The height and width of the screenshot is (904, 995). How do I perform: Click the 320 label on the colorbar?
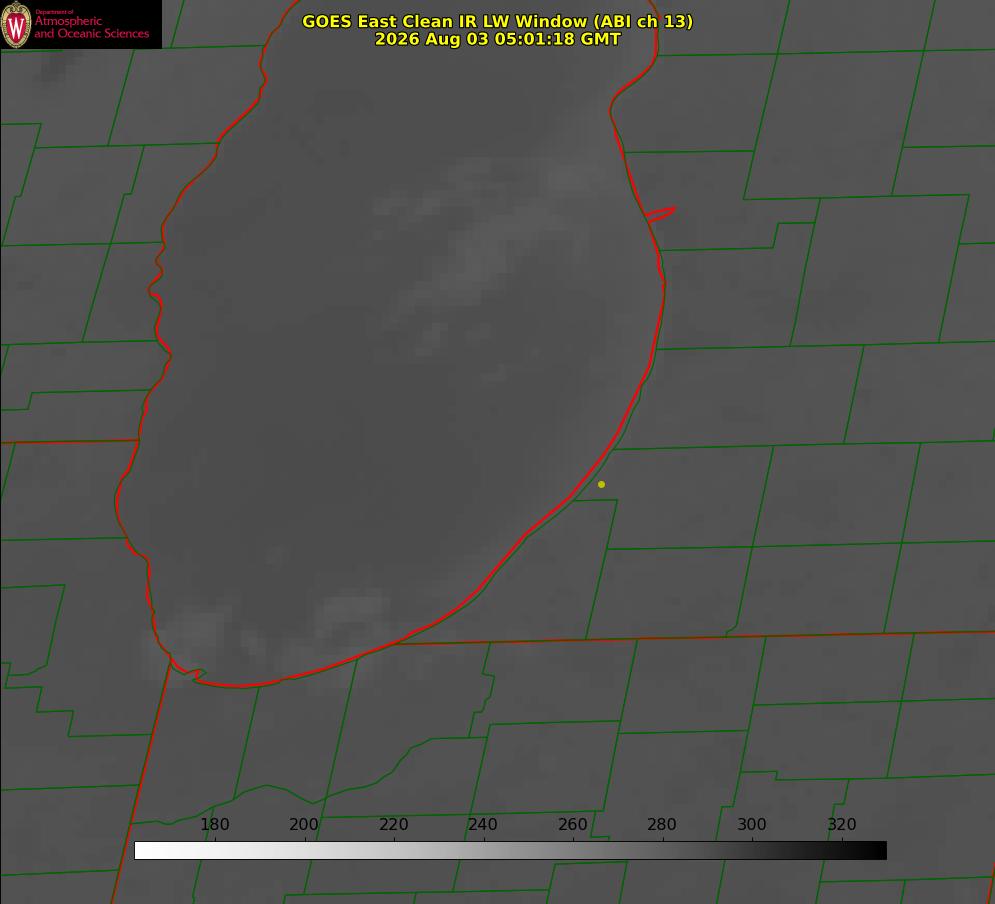click(842, 824)
